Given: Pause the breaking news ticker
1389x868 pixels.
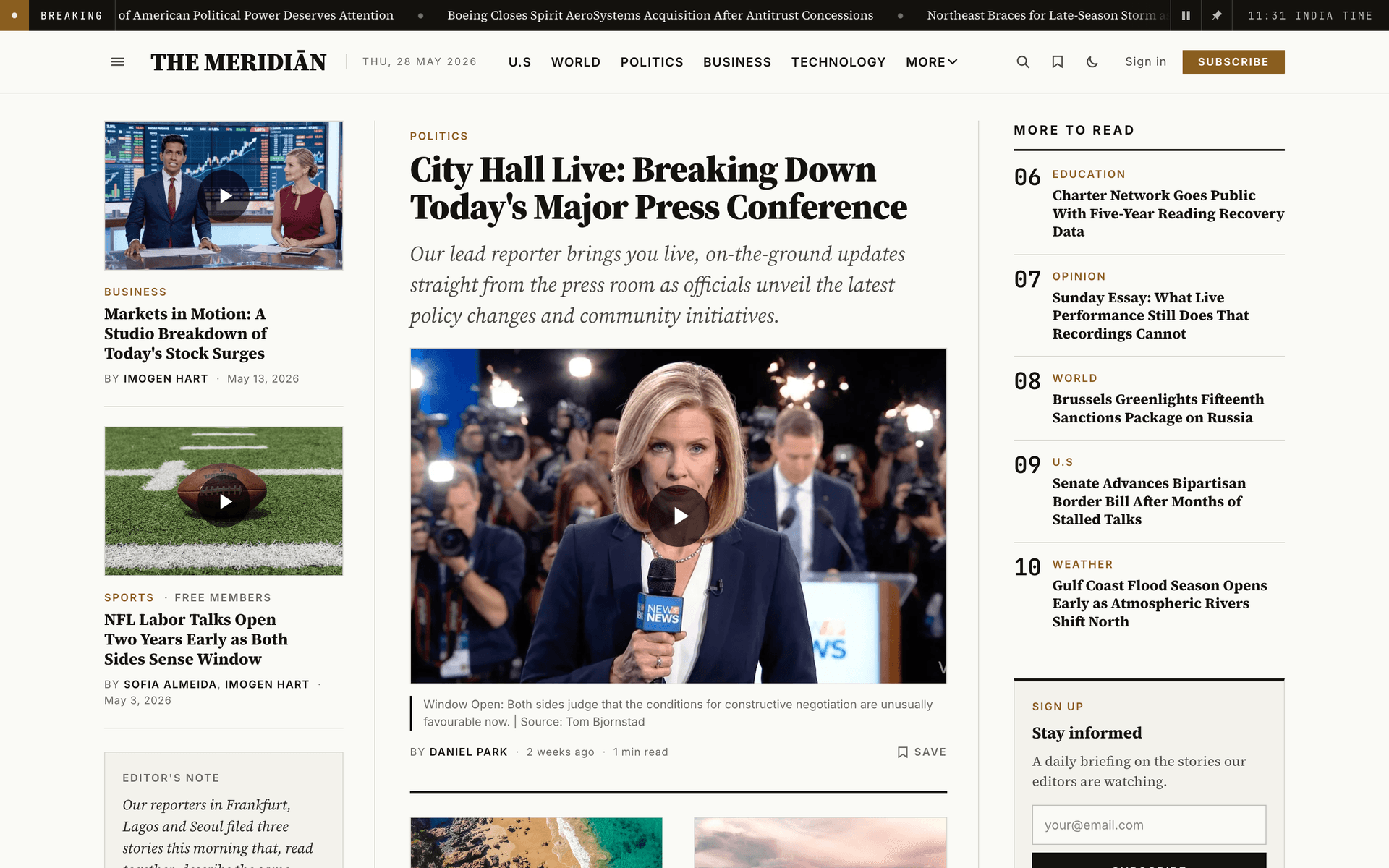Looking at the screenshot, I should point(1186,15).
